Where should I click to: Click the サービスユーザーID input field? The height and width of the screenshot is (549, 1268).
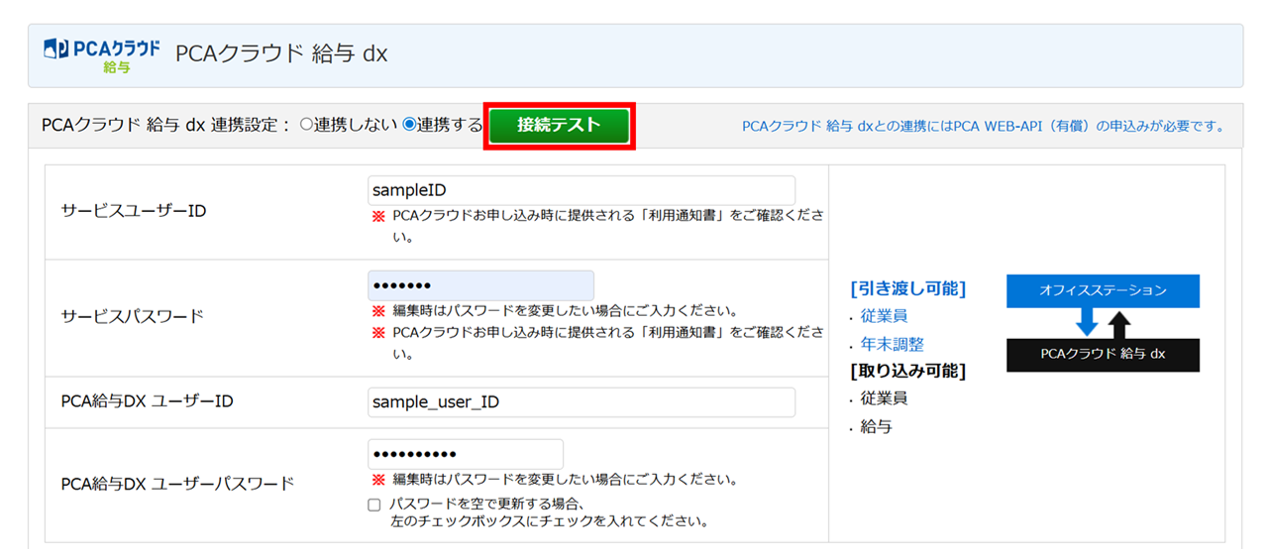pyautogui.click(x=581, y=190)
